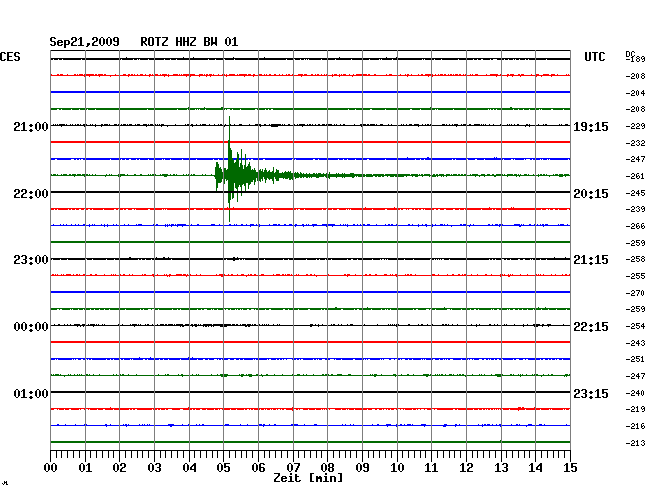This screenshot has width=650, height=494.
Task: Click the DC offset value -219
Action: click(x=635, y=409)
